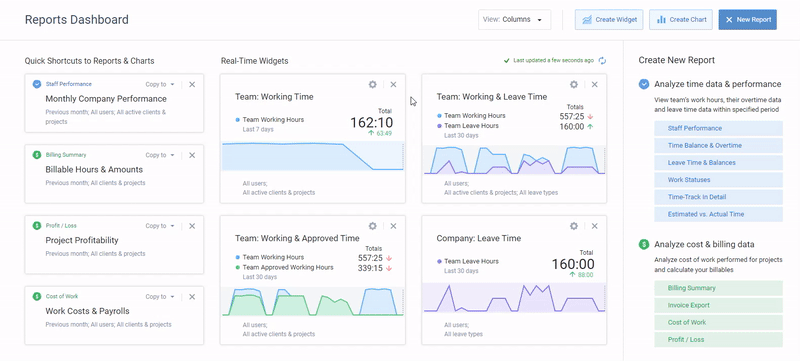Select Work Statuses report type
800x361 pixels.
[x=718, y=180]
